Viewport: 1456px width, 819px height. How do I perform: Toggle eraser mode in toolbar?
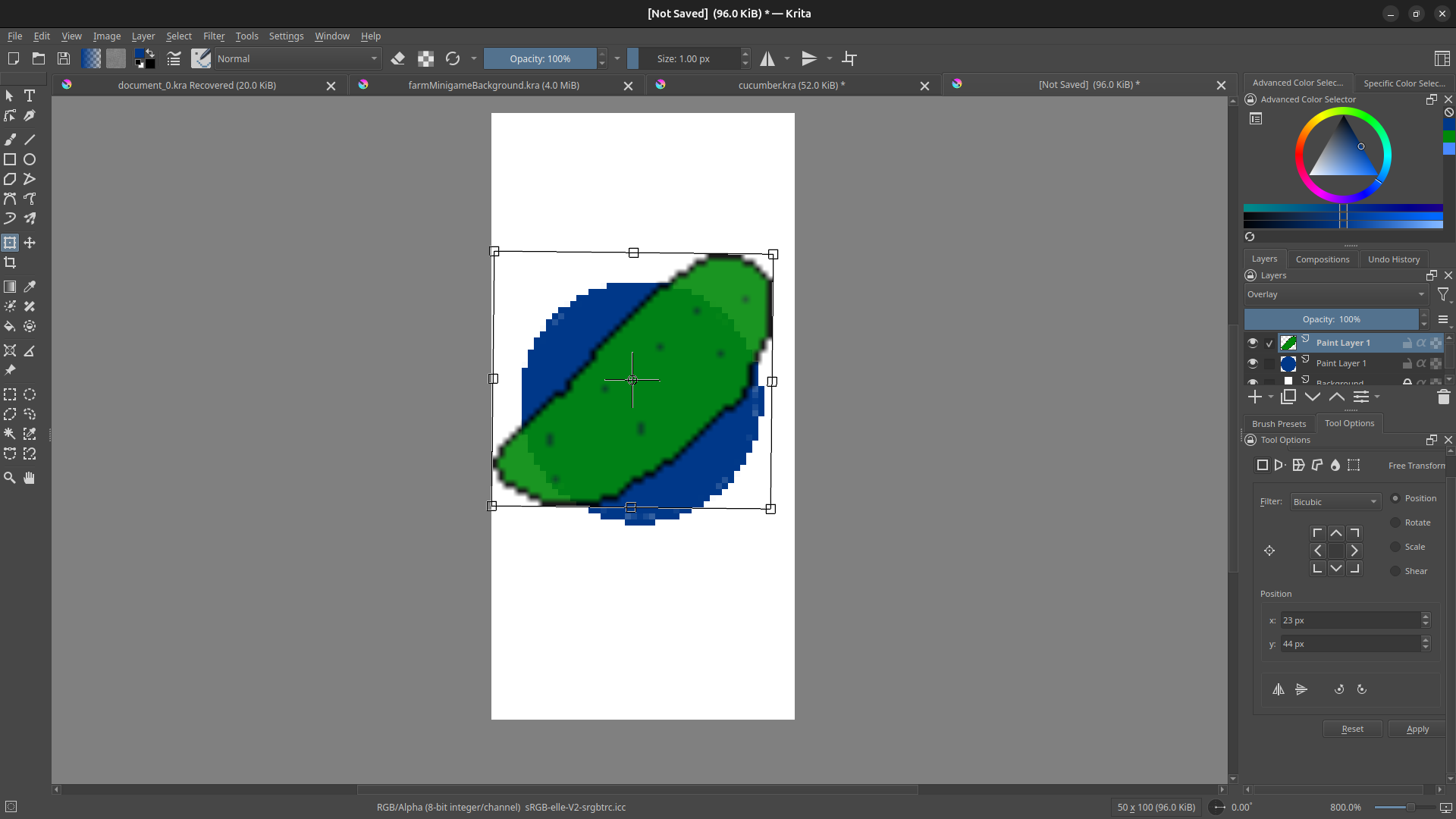coord(398,58)
